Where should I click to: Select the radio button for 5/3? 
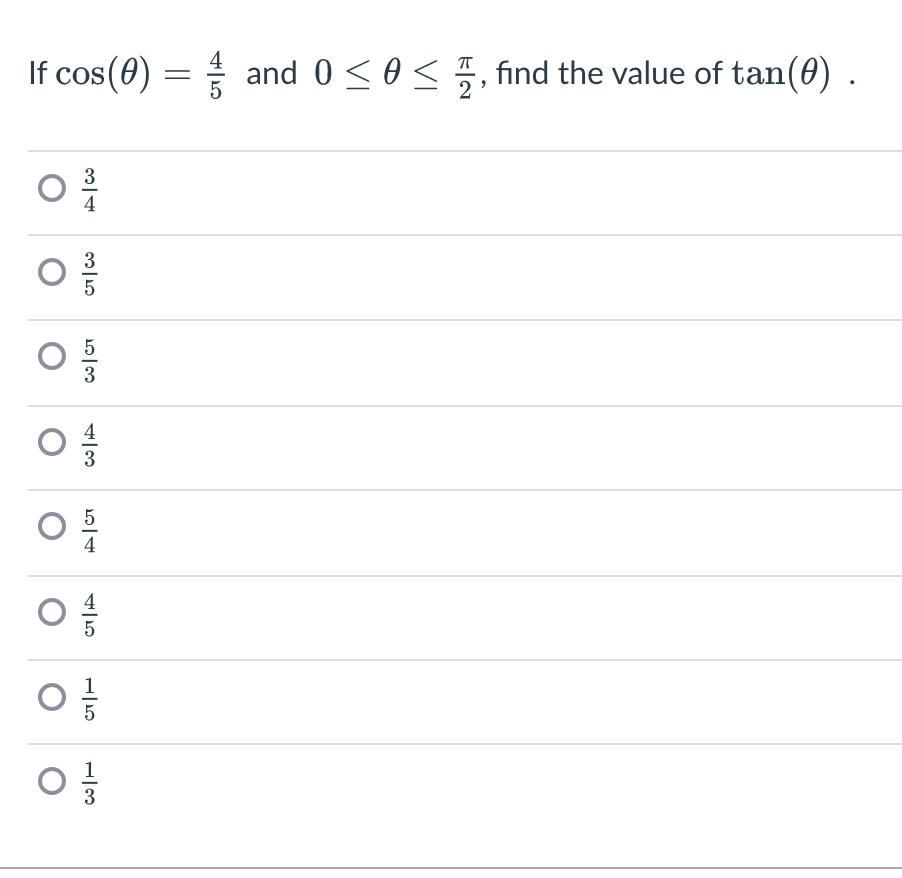click(50, 356)
